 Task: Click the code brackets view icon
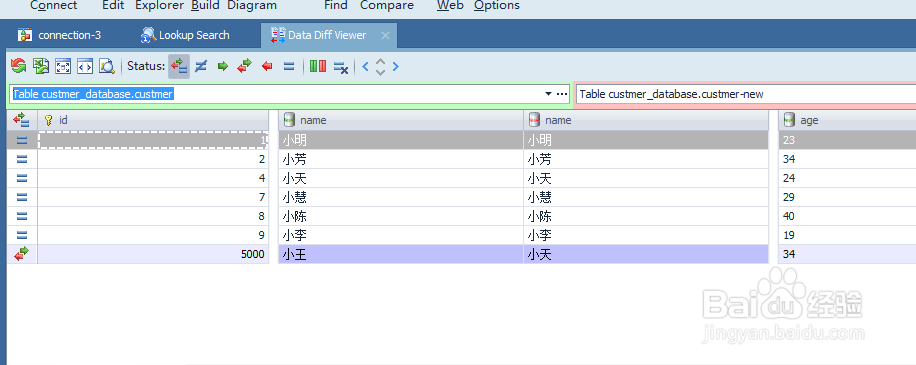point(85,66)
